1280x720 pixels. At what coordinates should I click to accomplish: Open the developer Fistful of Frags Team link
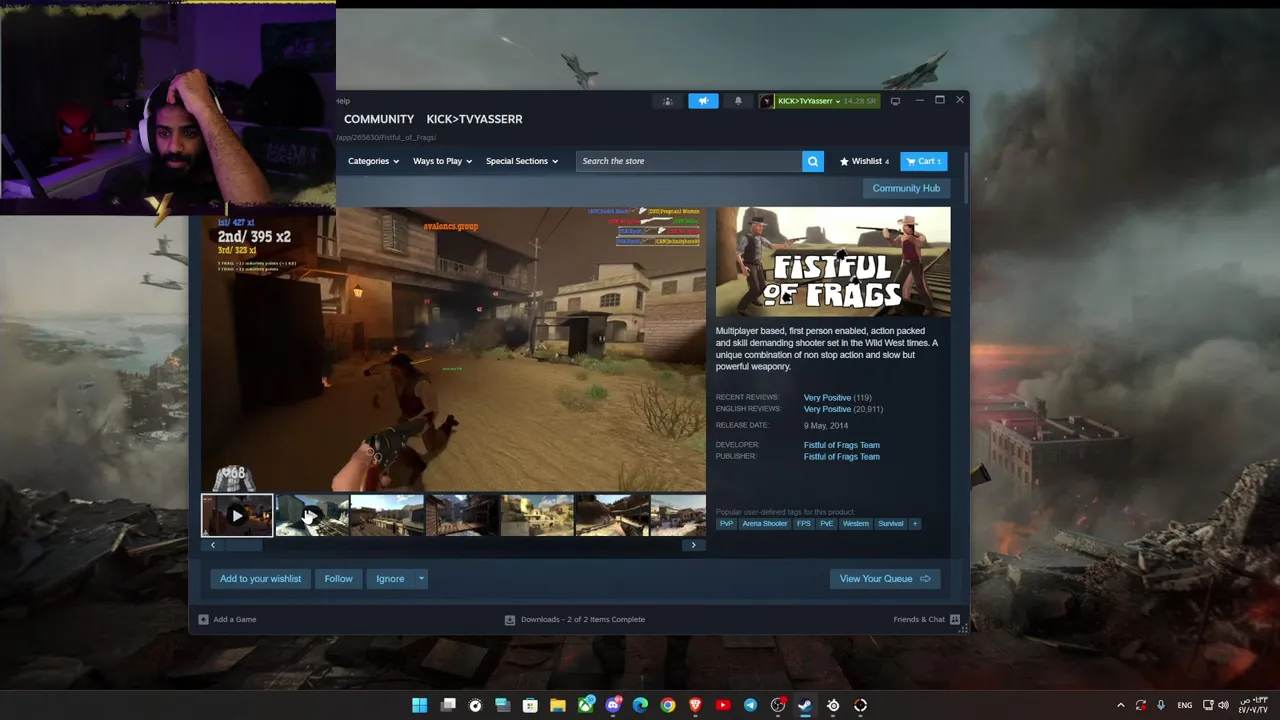coord(842,445)
